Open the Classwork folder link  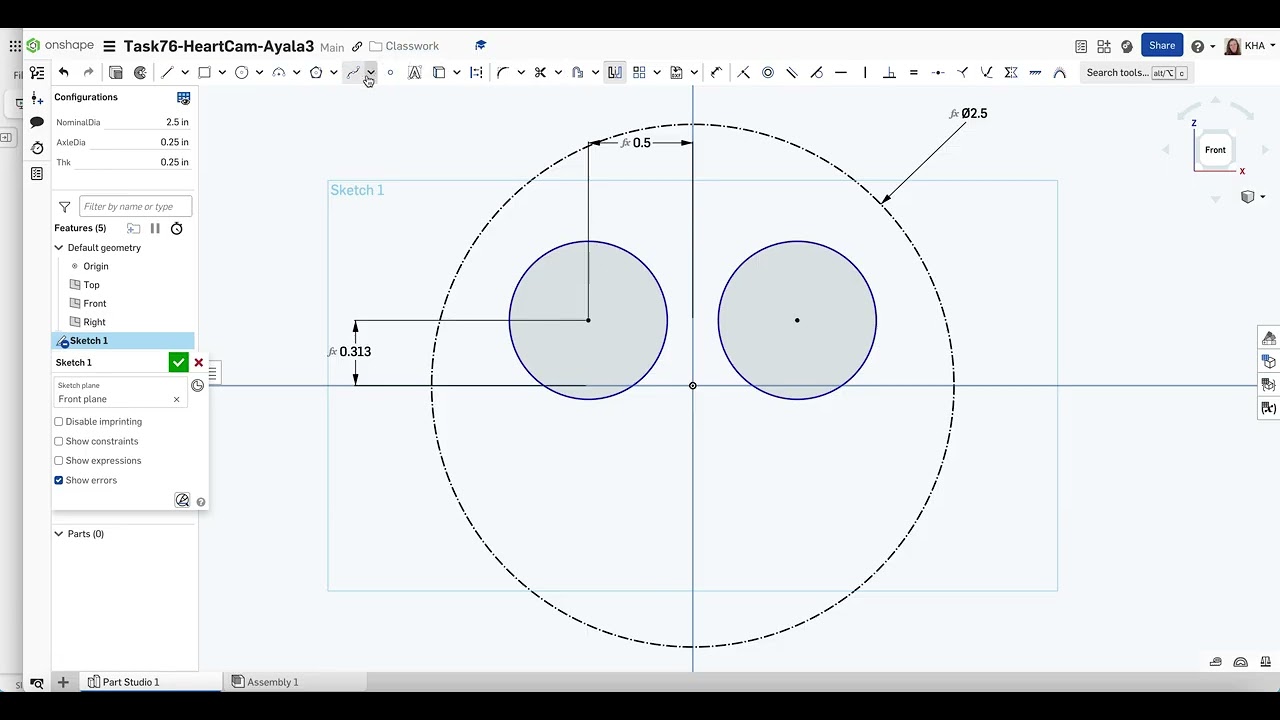(x=404, y=46)
